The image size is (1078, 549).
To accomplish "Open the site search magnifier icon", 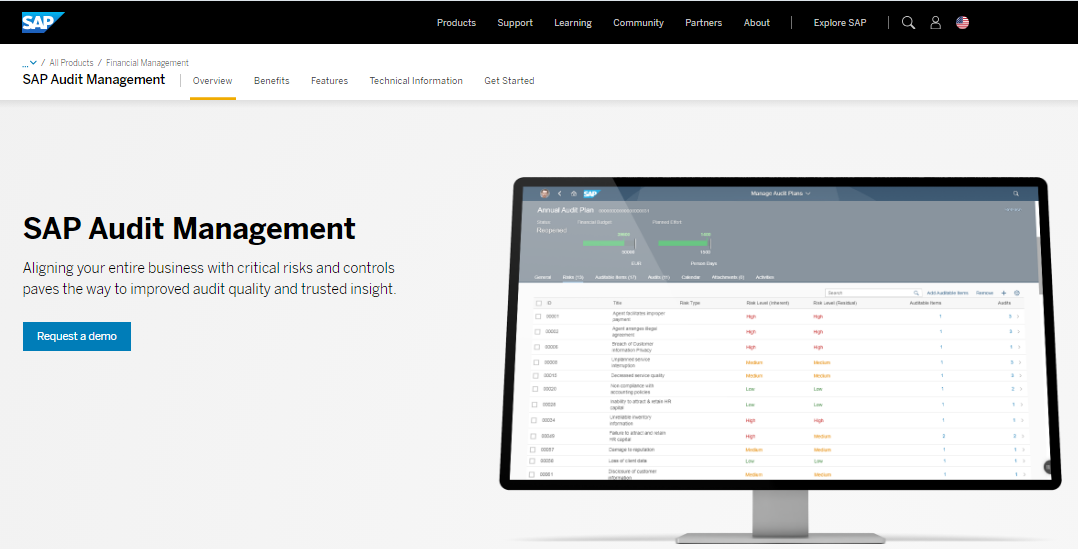I will (908, 22).
